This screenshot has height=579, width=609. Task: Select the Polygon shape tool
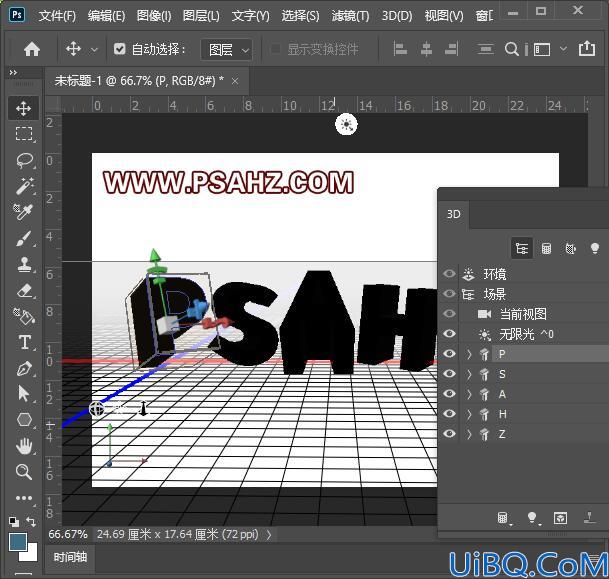point(24,420)
